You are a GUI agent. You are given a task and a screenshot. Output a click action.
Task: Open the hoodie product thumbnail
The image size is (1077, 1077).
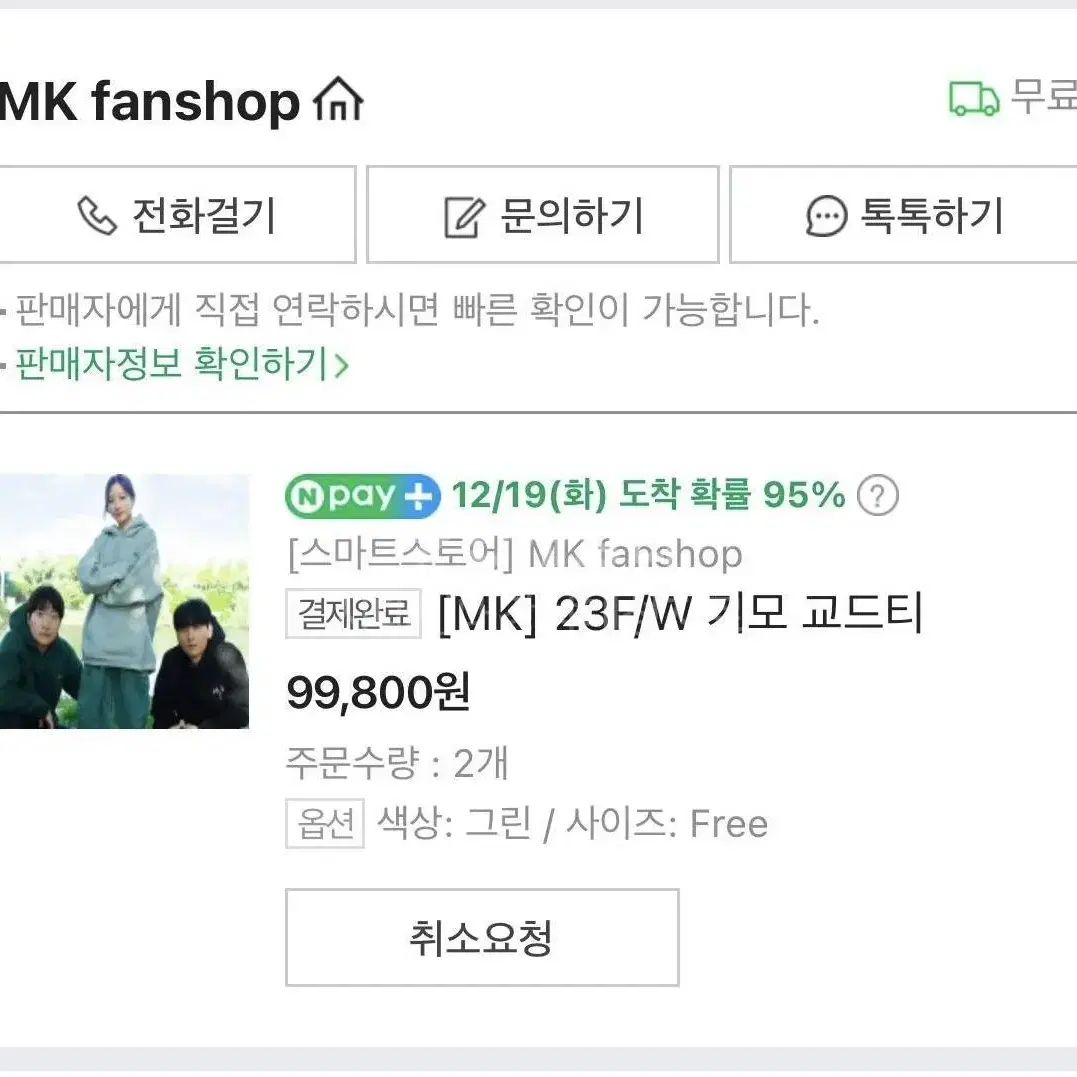(124, 601)
